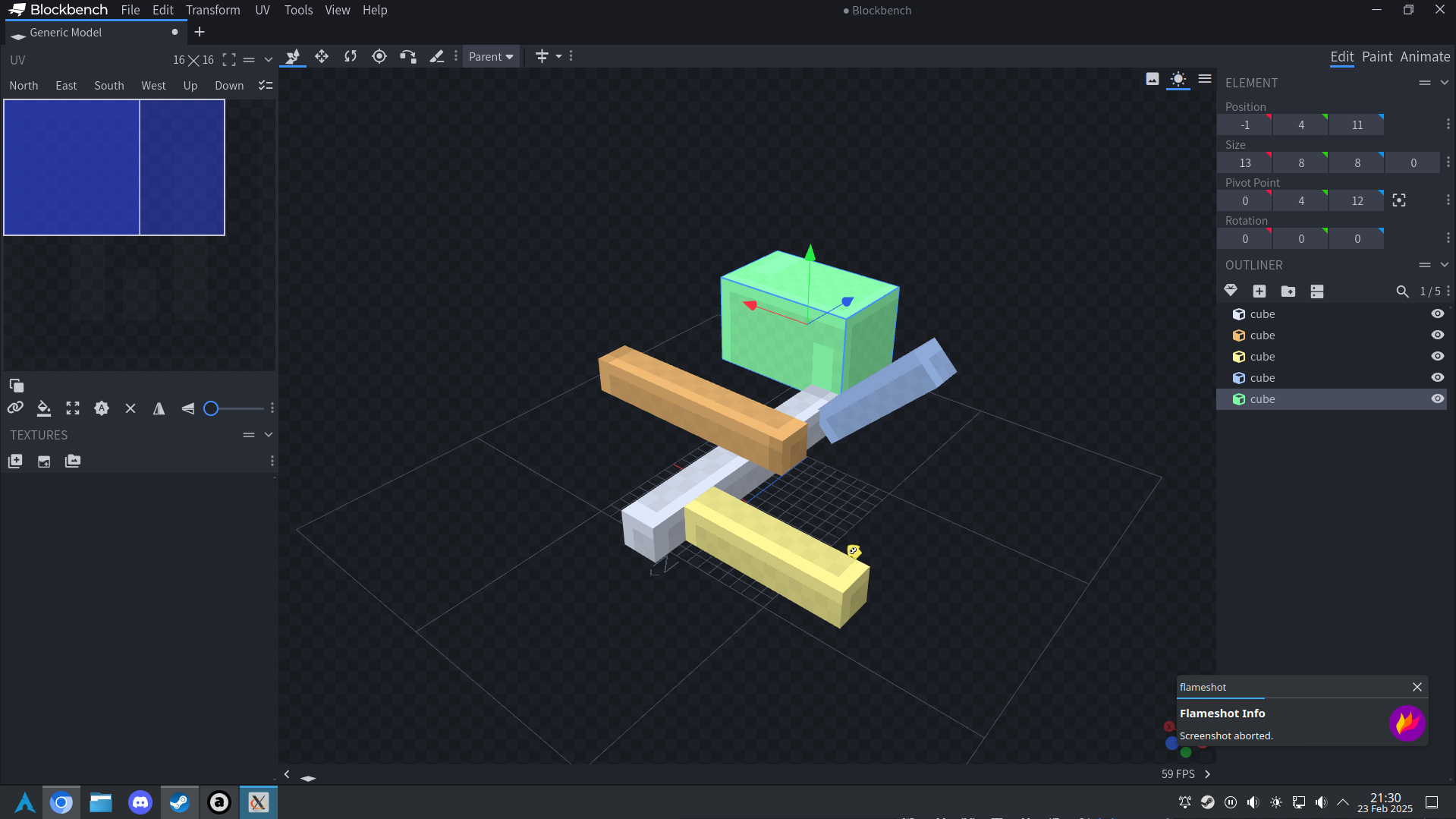Open the viewport screenshot icon
This screenshot has width=1456, height=819.
tap(1153, 79)
